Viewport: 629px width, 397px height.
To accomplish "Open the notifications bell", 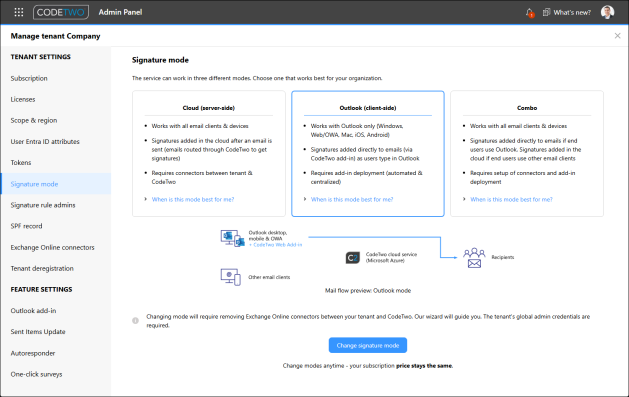I will click(x=530, y=13).
